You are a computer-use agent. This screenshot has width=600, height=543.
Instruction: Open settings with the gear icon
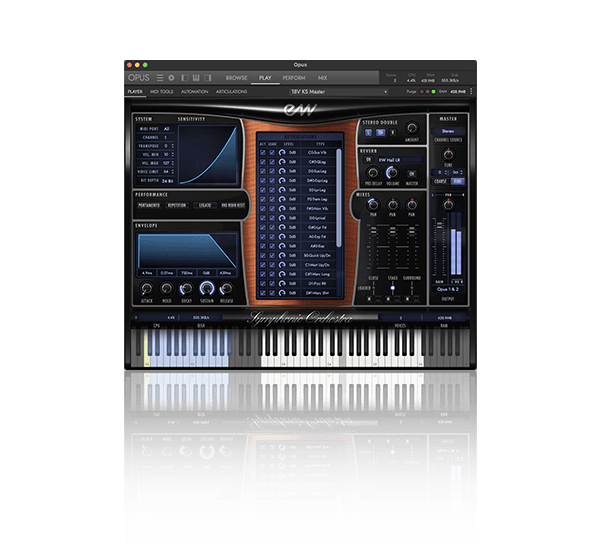[x=171, y=77]
